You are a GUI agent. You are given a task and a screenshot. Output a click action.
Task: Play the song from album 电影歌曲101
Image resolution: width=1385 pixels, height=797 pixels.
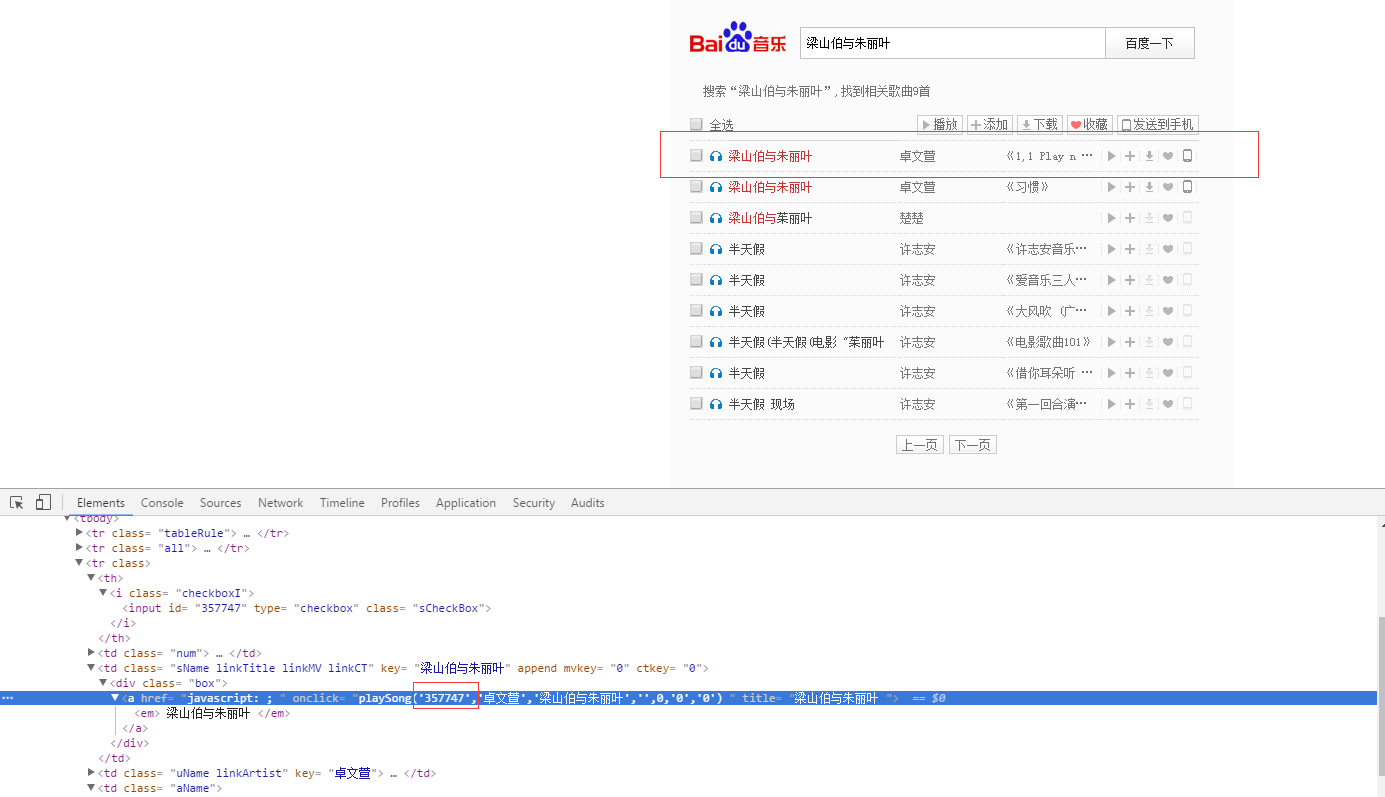click(x=1111, y=342)
